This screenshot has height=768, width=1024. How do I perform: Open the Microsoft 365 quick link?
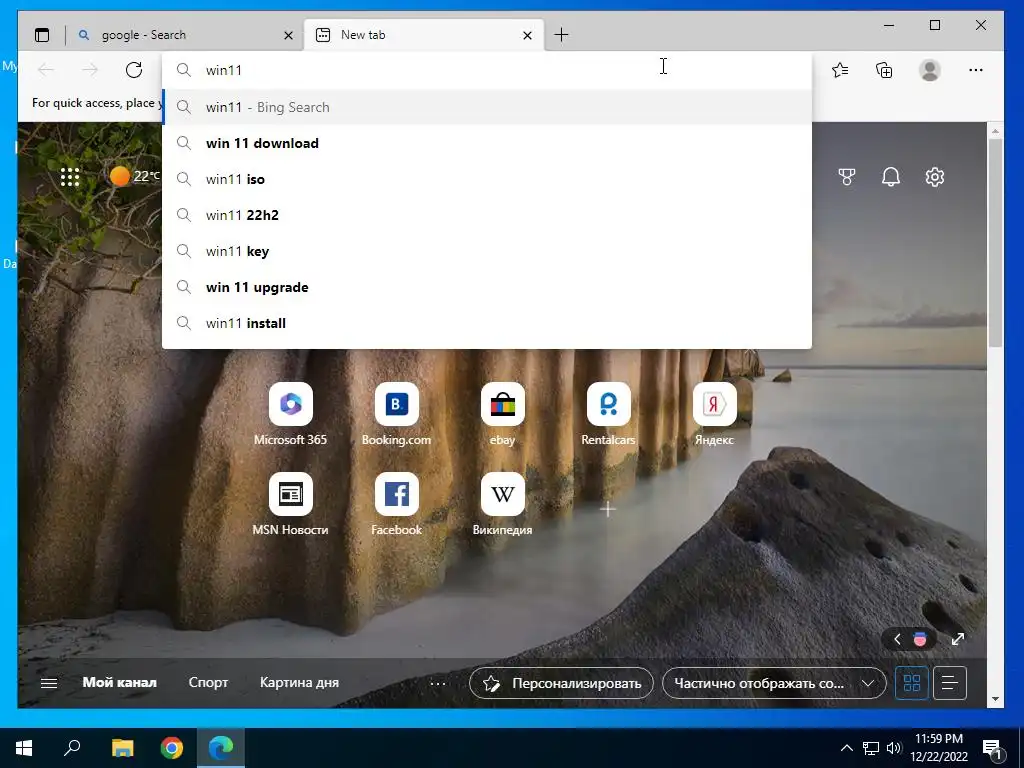pos(291,415)
